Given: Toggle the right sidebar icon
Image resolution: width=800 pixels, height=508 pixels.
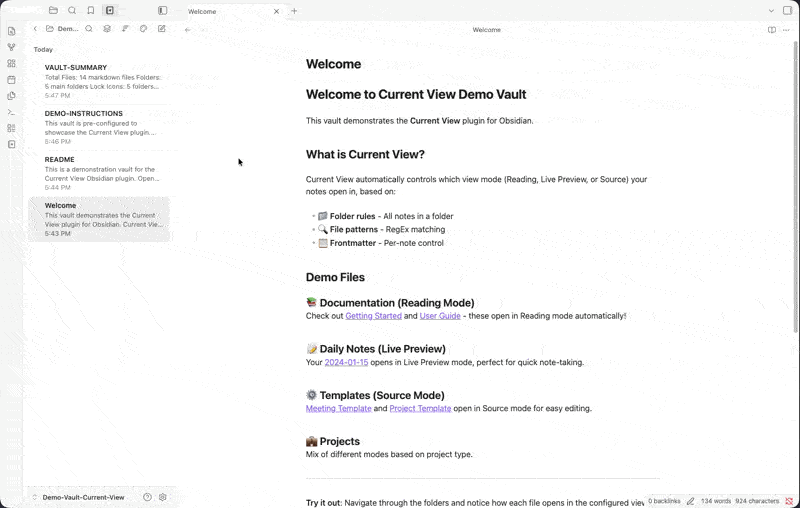Looking at the screenshot, I should [x=787, y=10].
